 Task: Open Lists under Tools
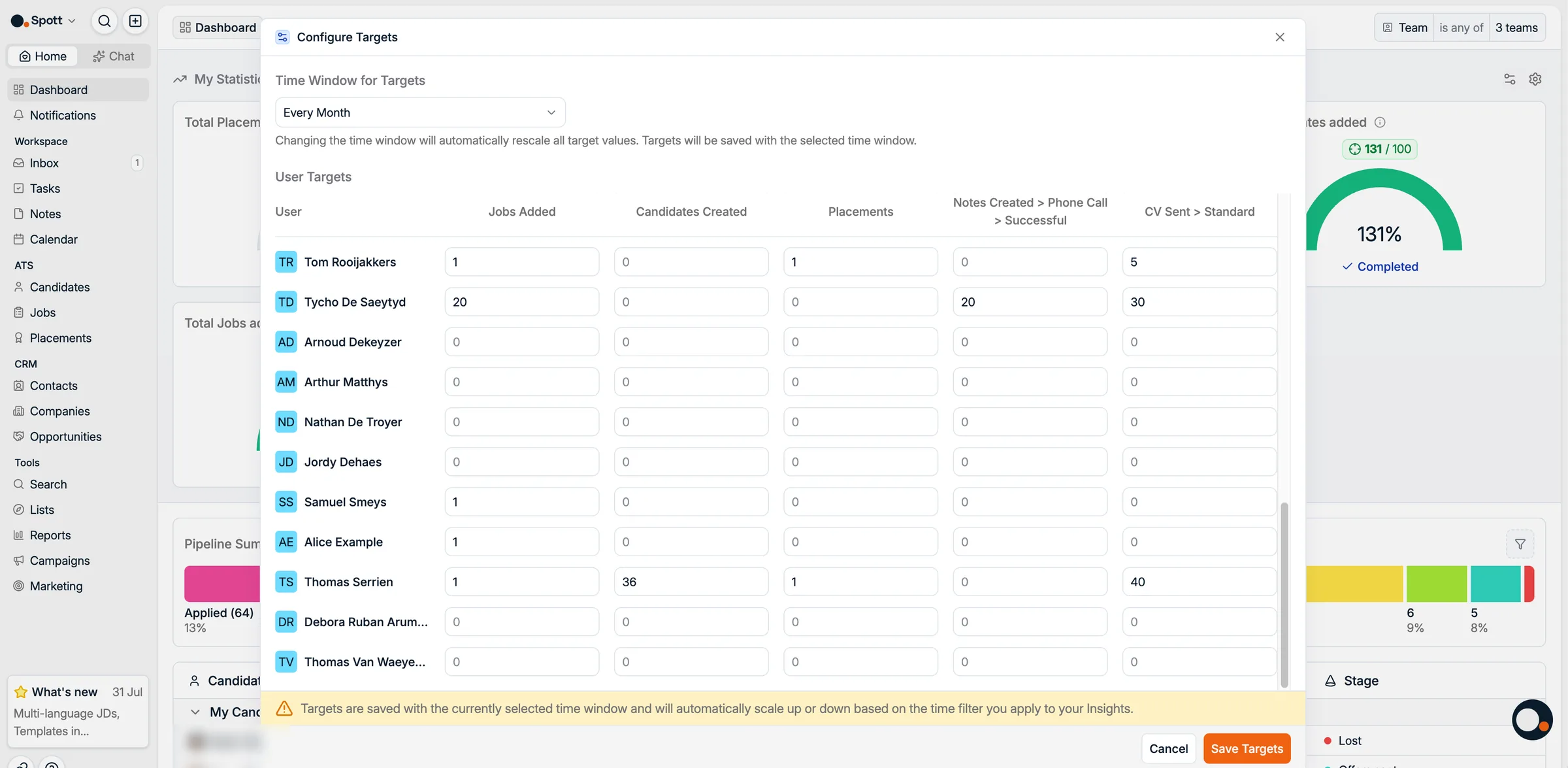78,510
